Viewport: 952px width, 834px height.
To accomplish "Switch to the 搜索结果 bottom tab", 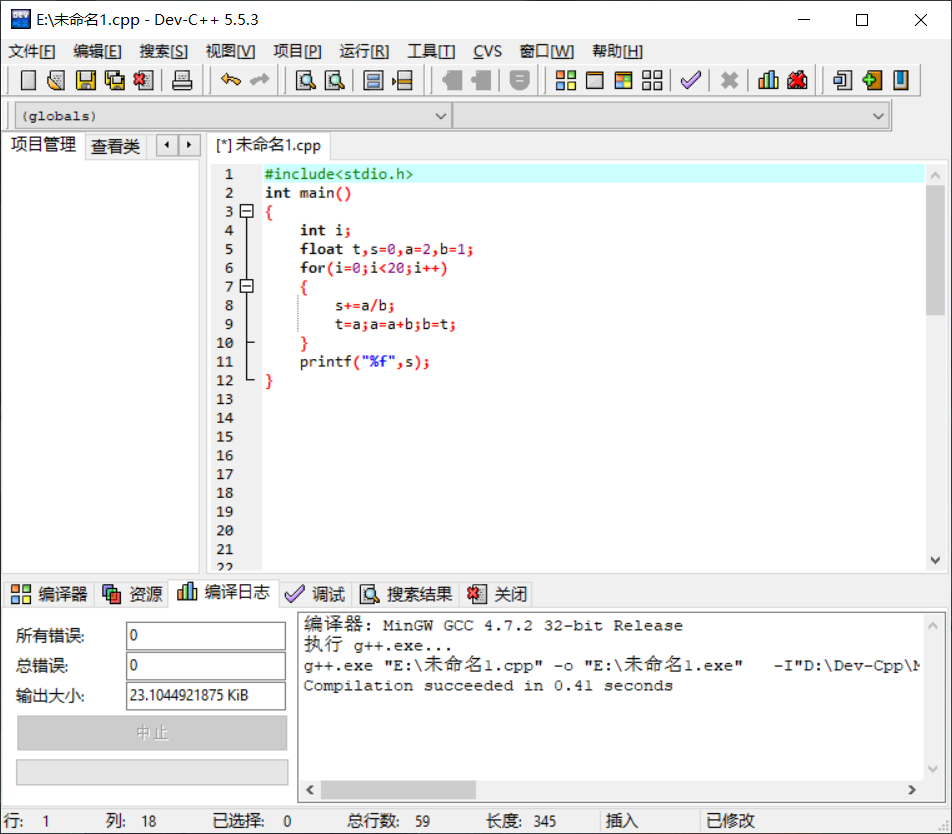I will (406, 594).
